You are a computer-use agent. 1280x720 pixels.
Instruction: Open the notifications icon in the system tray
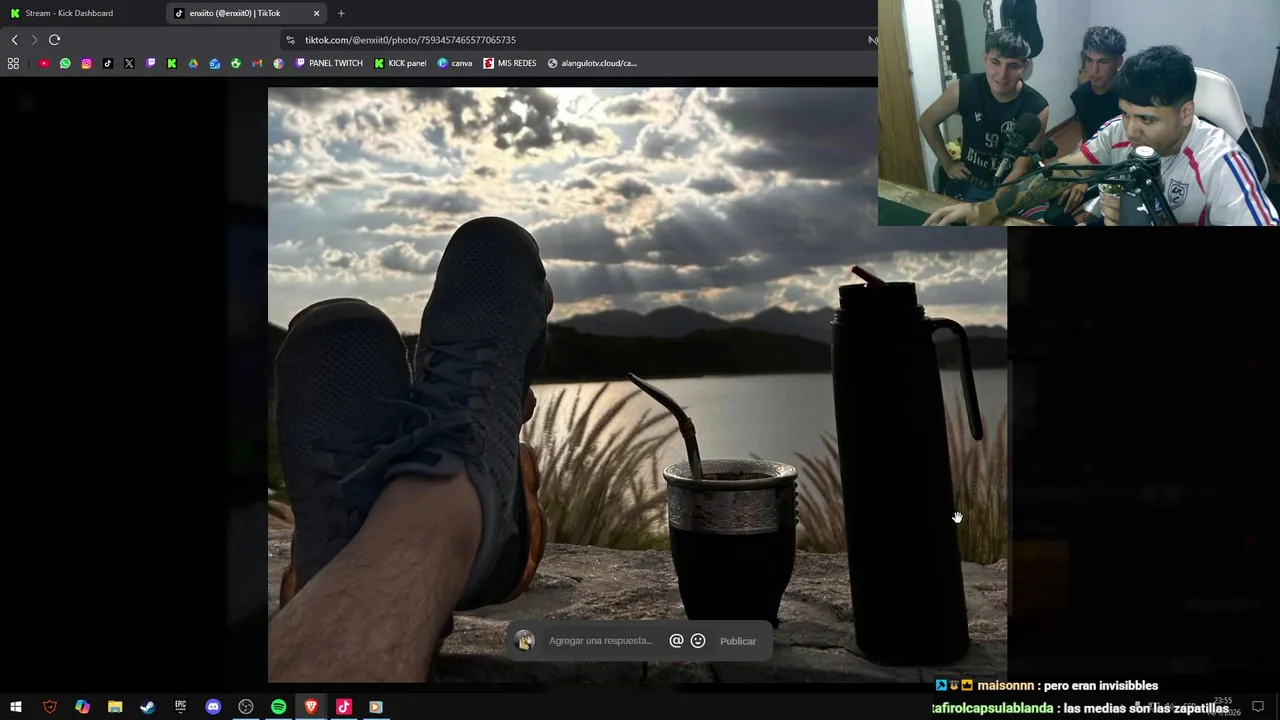tap(1258, 707)
